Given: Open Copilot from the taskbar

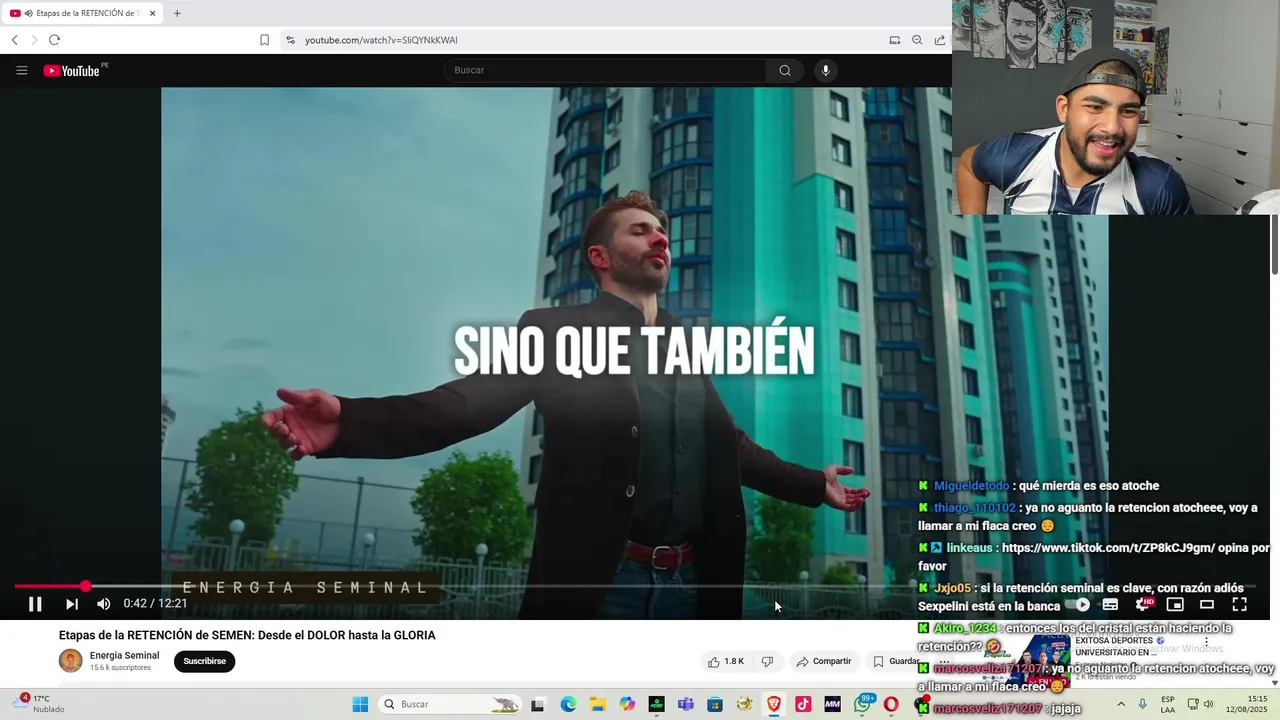Looking at the screenshot, I should tap(627, 704).
